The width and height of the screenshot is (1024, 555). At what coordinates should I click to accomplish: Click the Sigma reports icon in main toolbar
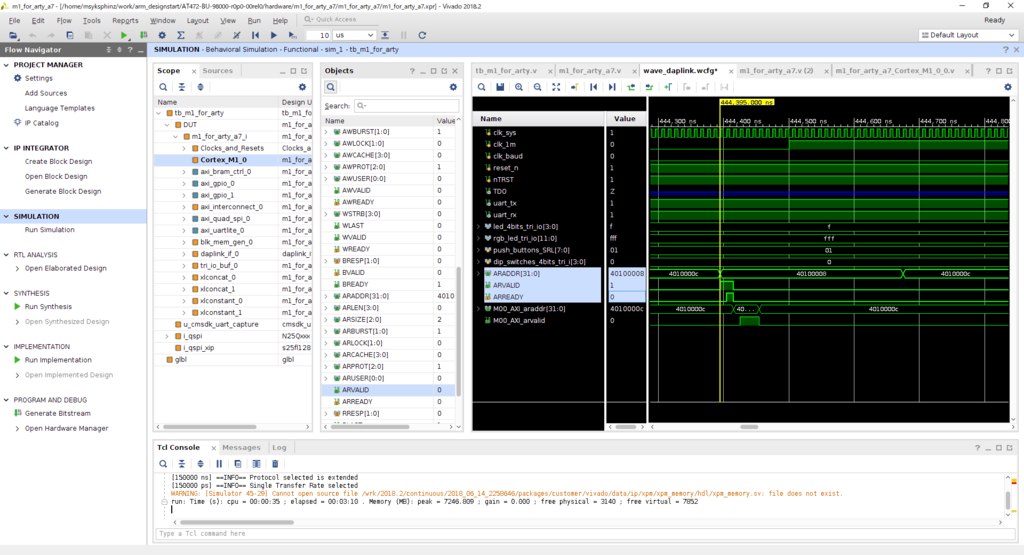pos(181,35)
